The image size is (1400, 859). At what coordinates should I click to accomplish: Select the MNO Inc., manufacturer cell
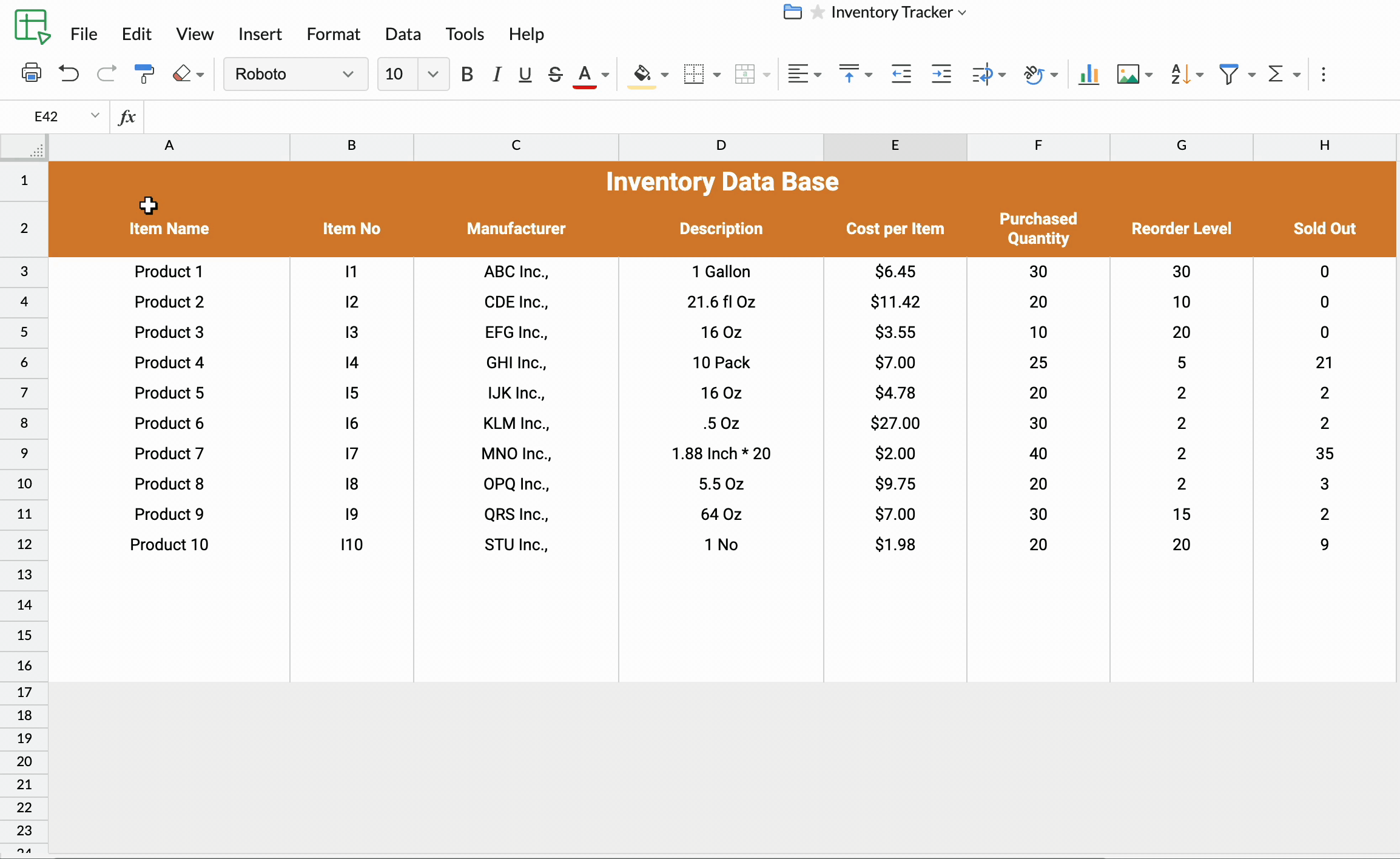coord(516,453)
